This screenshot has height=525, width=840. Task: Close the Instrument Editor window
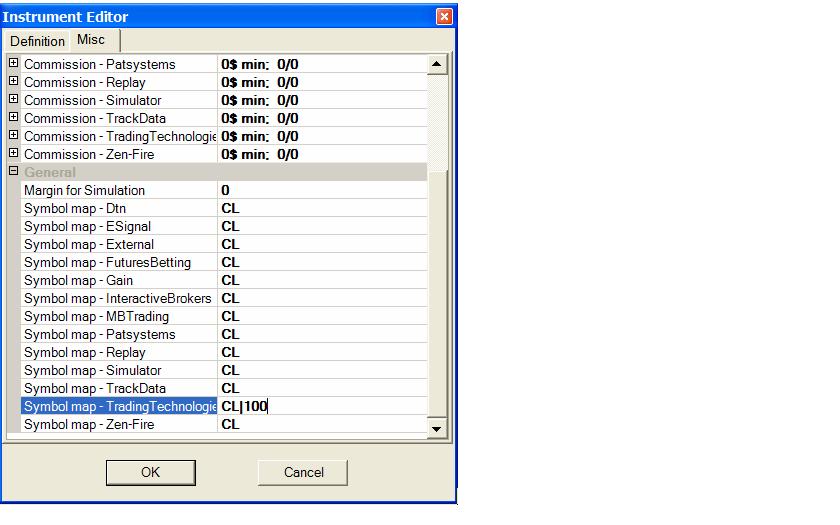(444, 17)
